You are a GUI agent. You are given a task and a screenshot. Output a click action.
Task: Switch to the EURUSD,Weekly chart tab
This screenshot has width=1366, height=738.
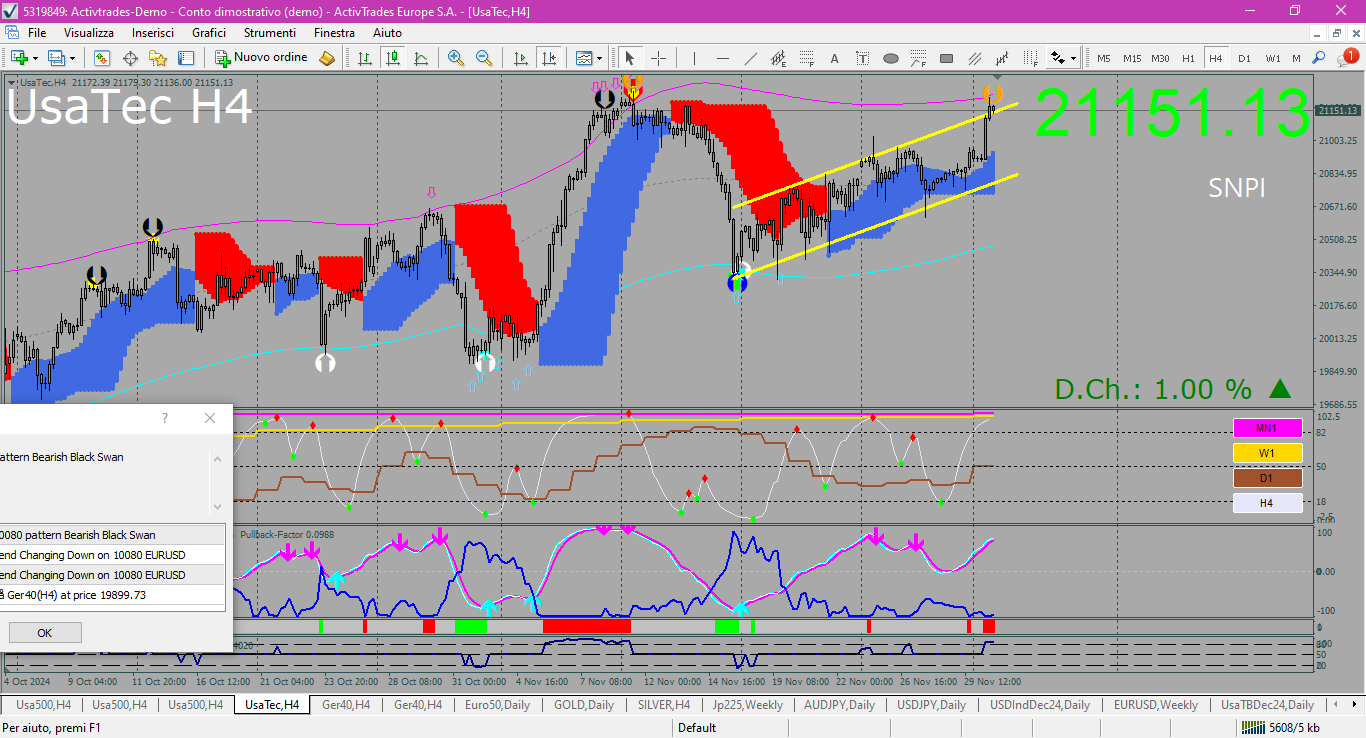[x=1155, y=705]
